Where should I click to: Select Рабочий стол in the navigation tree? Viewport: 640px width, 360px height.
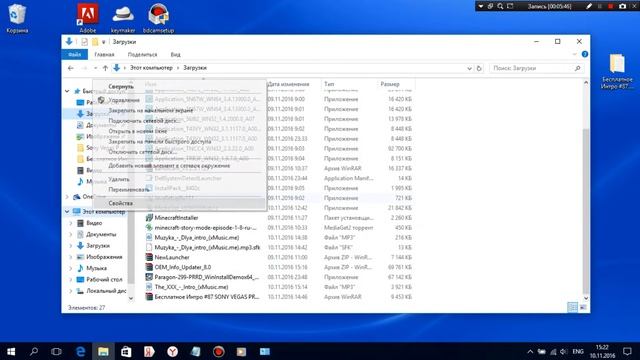104,280
